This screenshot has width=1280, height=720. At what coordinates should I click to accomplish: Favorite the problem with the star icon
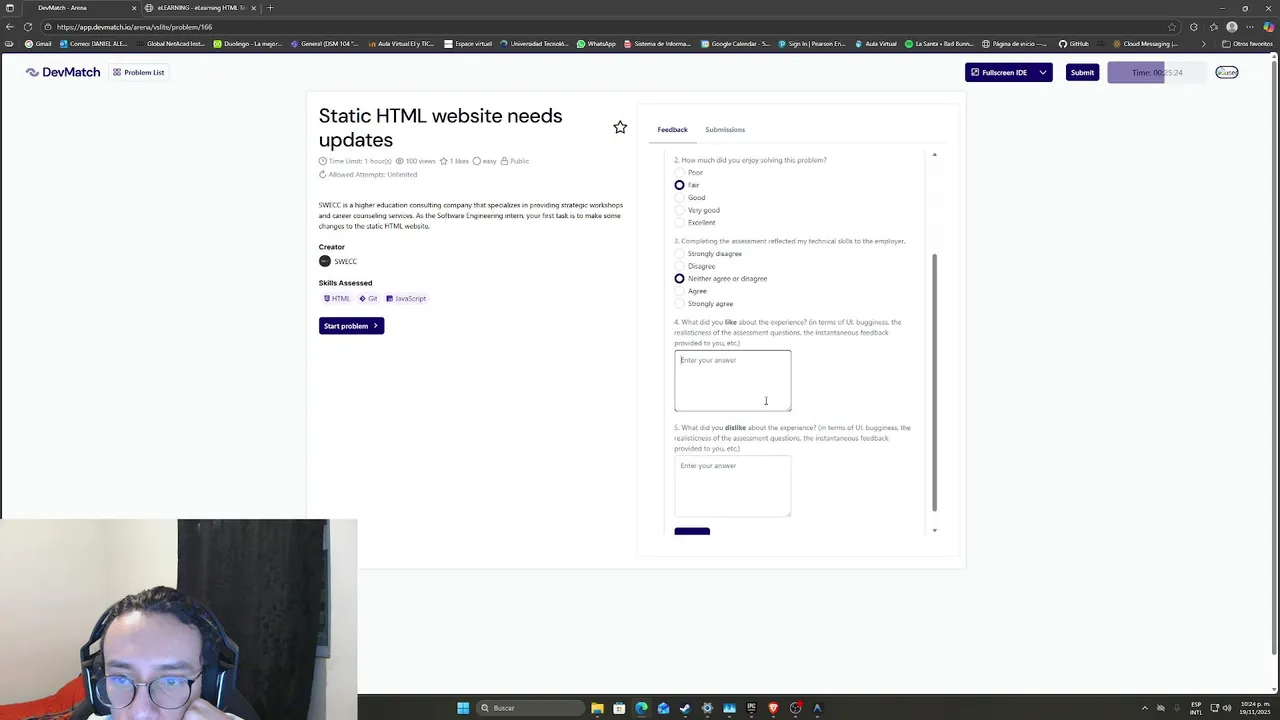(620, 127)
